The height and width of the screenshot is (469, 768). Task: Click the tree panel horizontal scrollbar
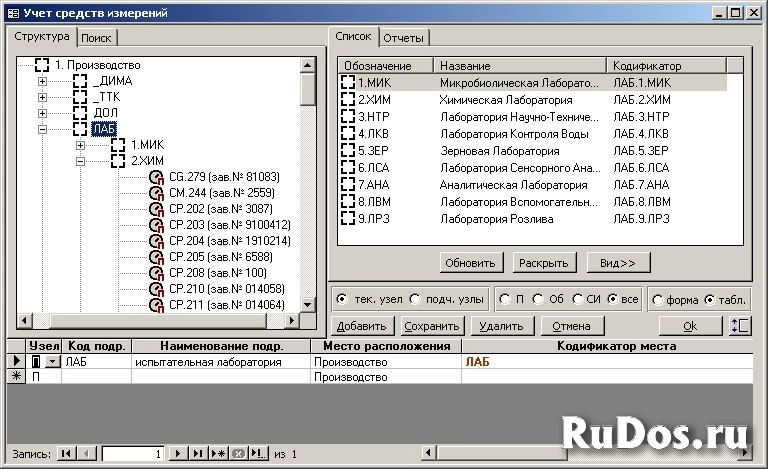pos(160,321)
